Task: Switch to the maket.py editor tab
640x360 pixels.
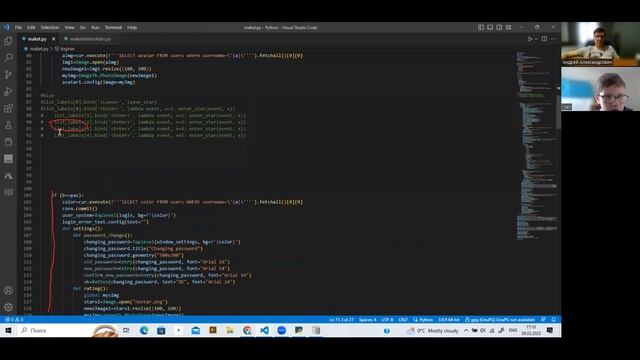Action: [x=37, y=39]
